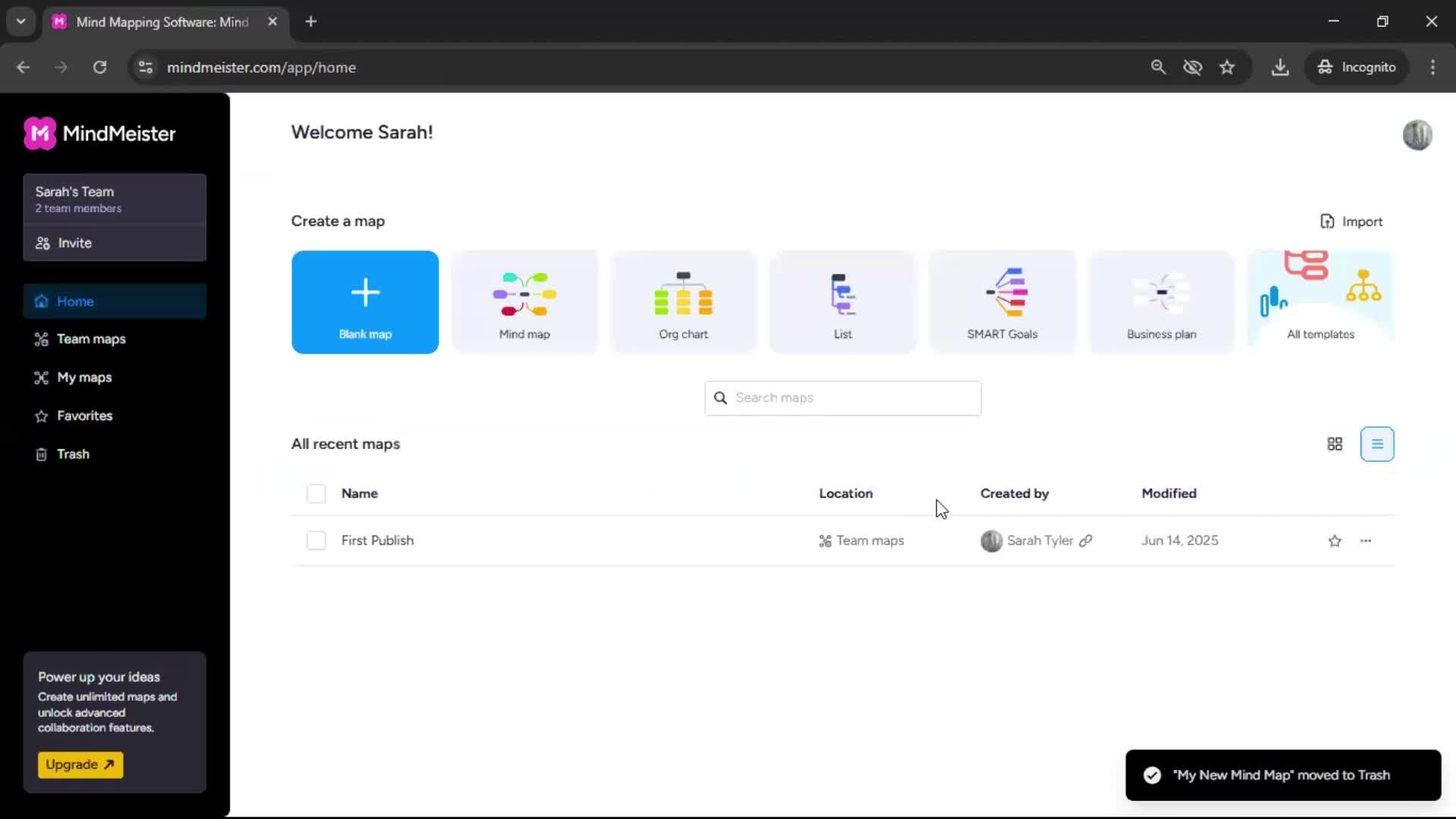The height and width of the screenshot is (819, 1456).
Task: Open site information icon in address bar
Action: (146, 67)
